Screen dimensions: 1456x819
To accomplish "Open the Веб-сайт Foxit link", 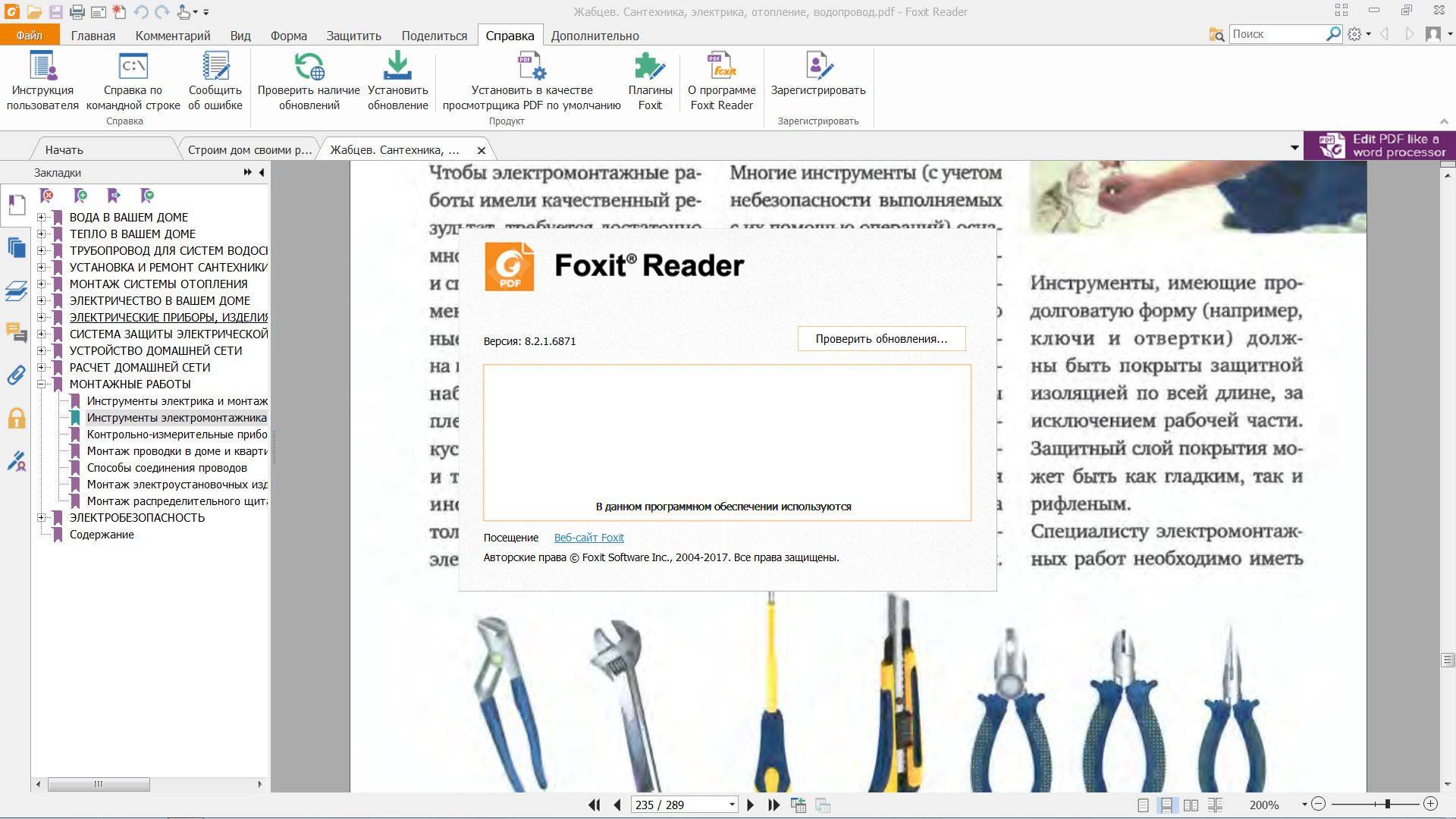I will click(588, 538).
